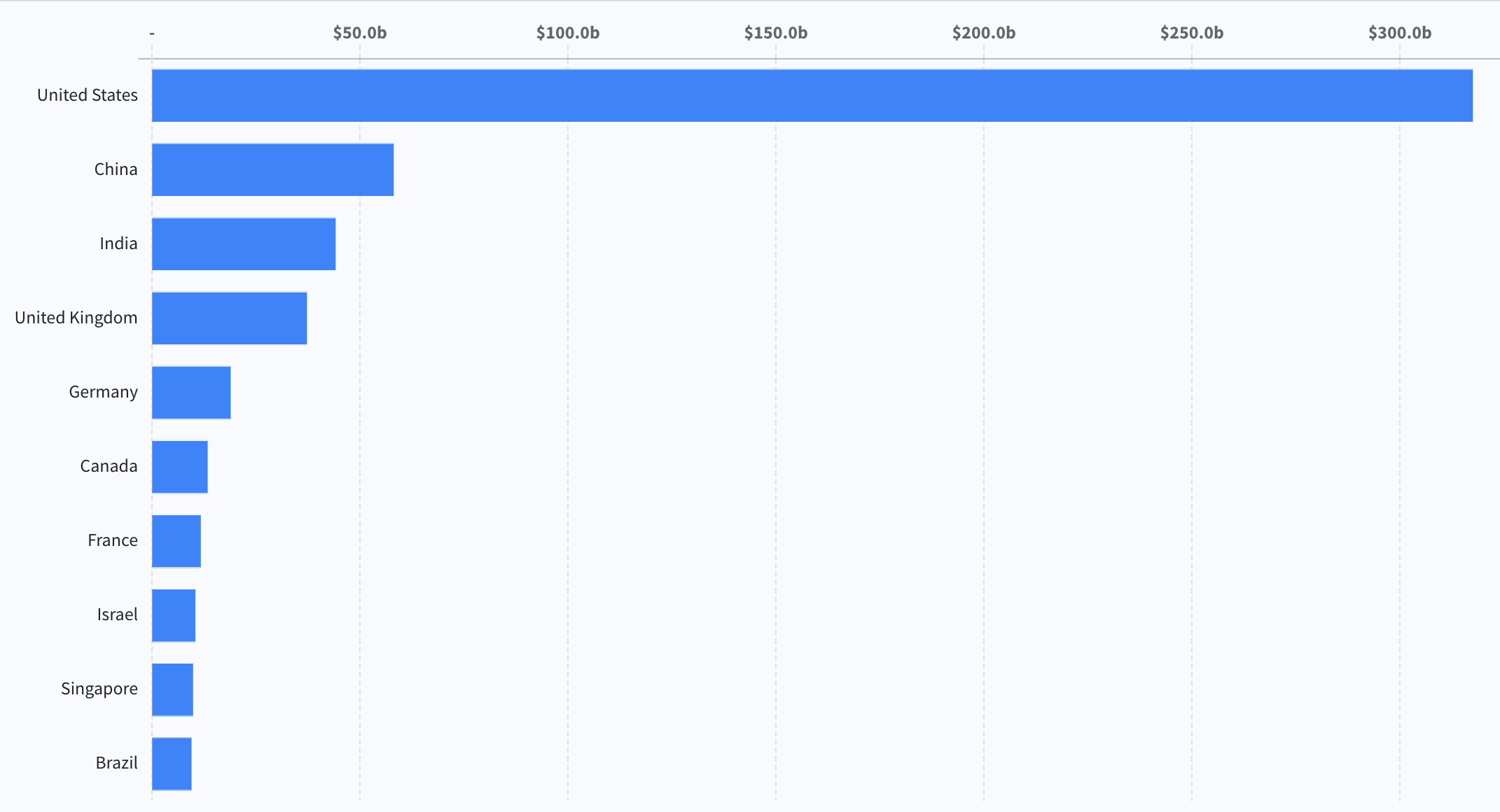Click the France bar

pos(176,540)
